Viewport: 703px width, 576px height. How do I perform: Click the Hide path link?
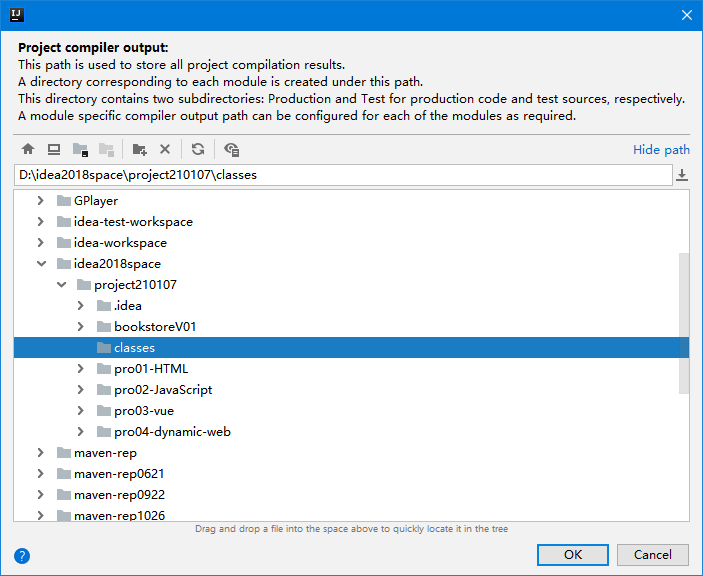click(x=661, y=150)
